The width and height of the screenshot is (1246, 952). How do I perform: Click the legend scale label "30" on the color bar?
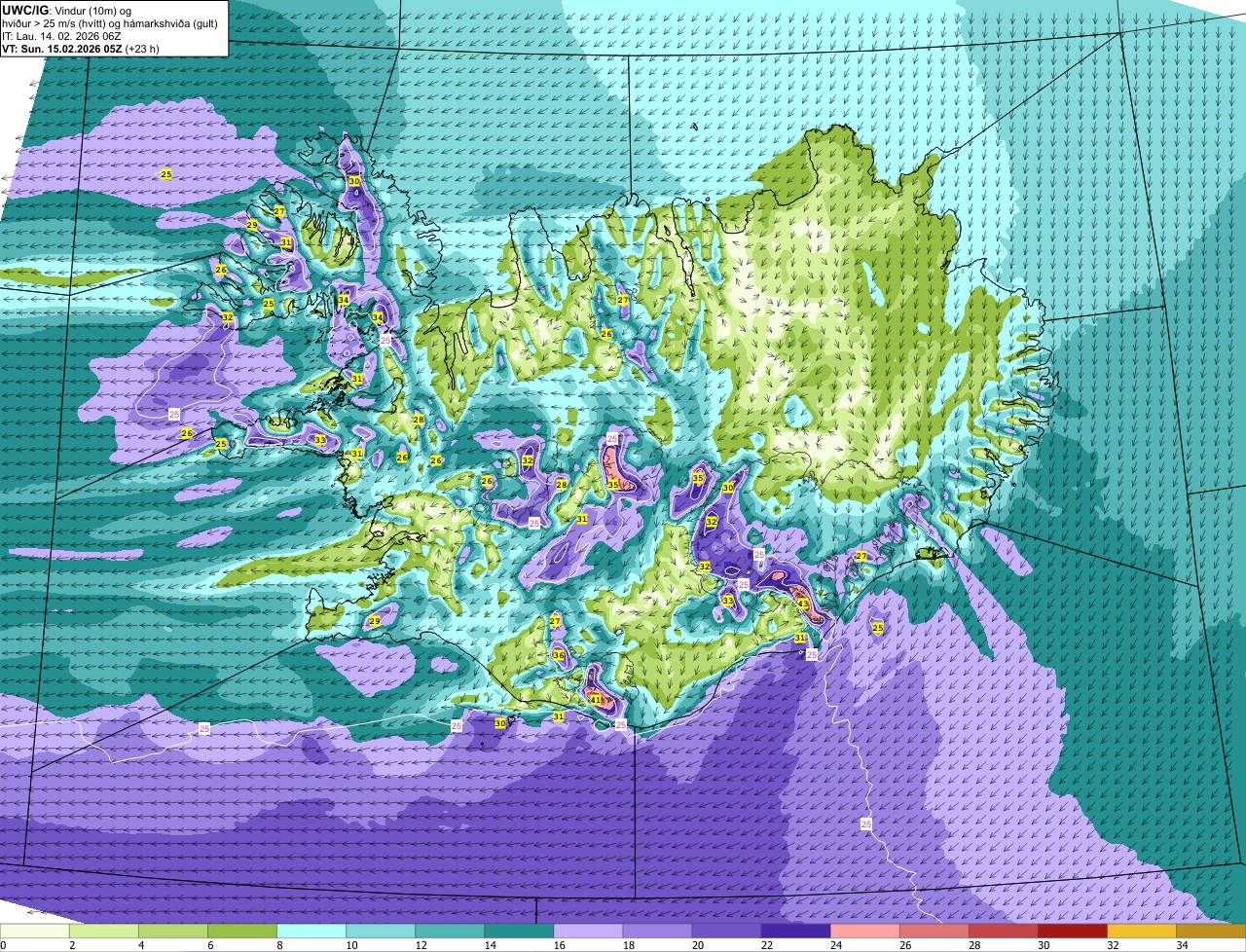point(1044,945)
